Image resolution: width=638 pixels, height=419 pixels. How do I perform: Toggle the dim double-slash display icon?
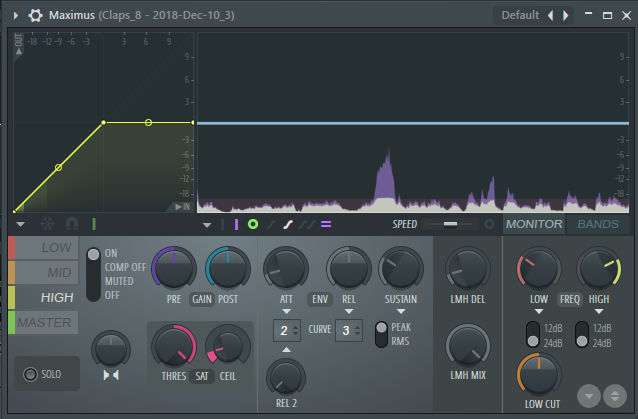[x=307, y=224]
